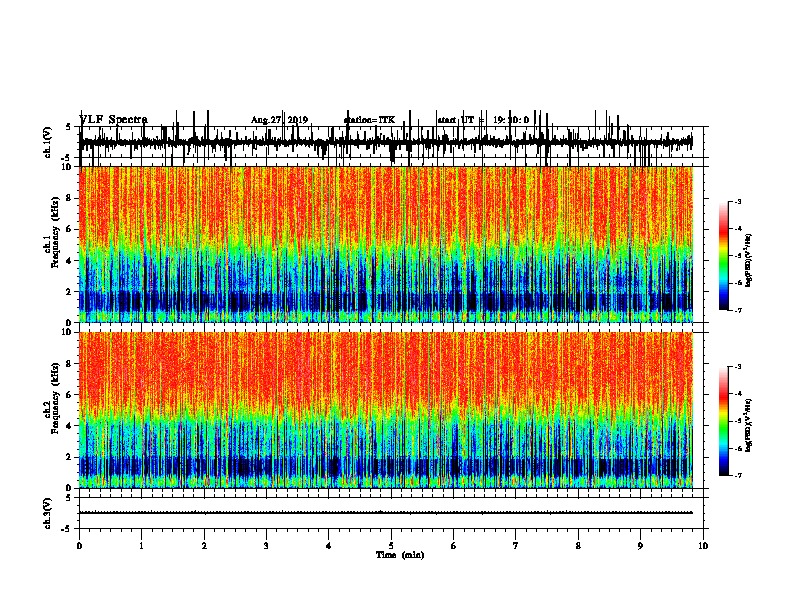Click the 'Time (min)' x-axis label
Screen dimensions: 792x612
(400, 555)
